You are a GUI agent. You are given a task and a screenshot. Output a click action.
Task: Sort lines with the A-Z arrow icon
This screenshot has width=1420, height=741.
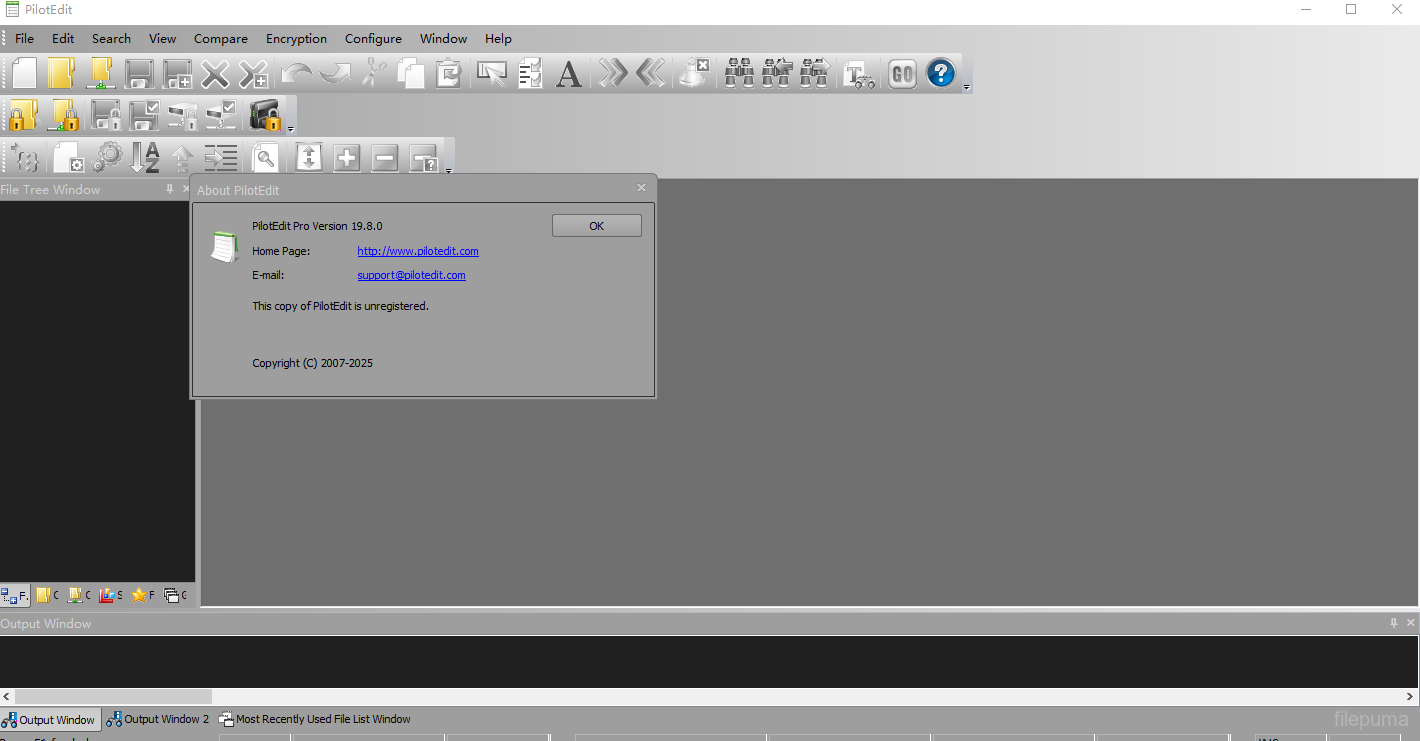tap(145, 157)
